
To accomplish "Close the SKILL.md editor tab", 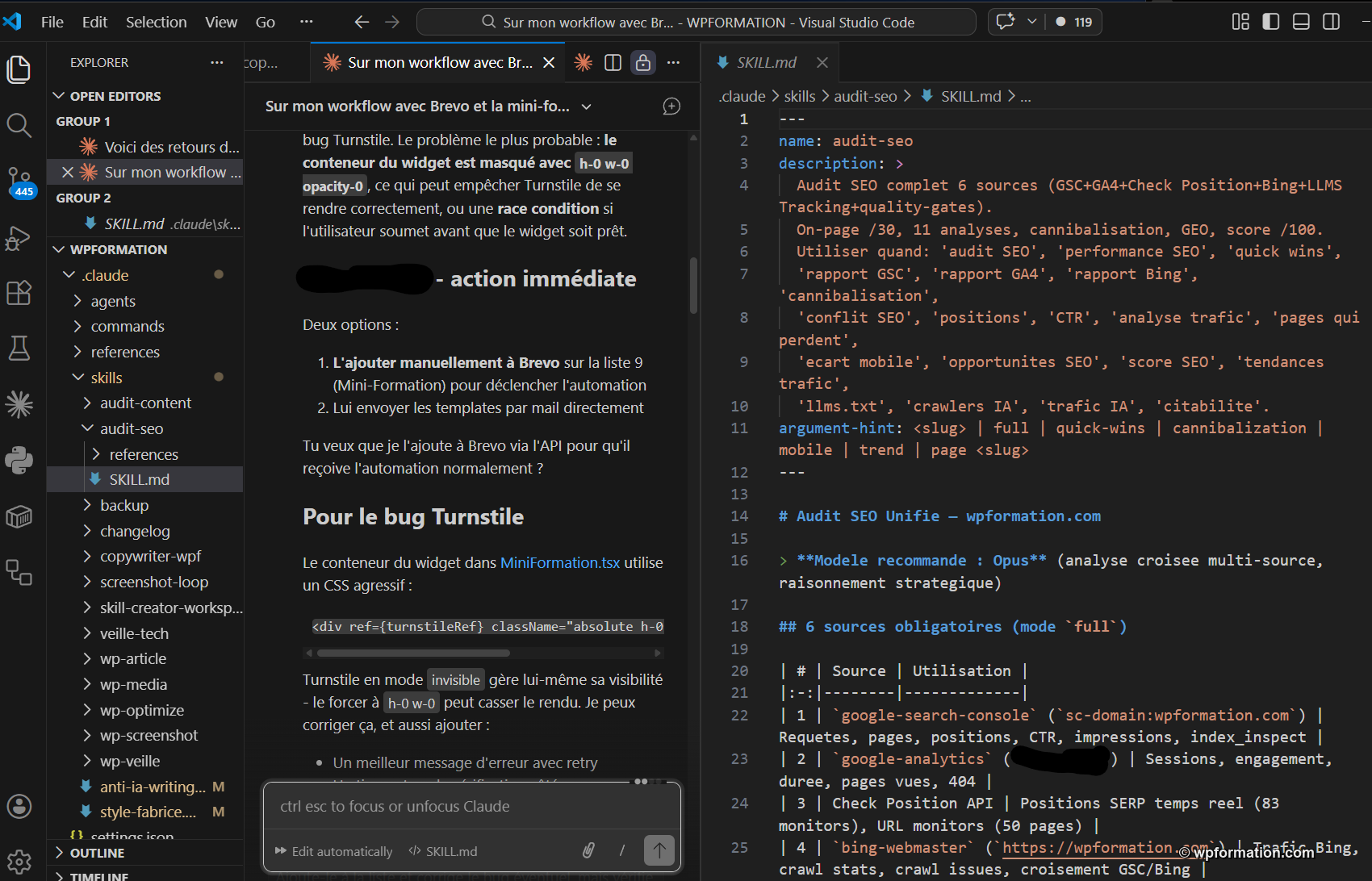I will [822, 62].
